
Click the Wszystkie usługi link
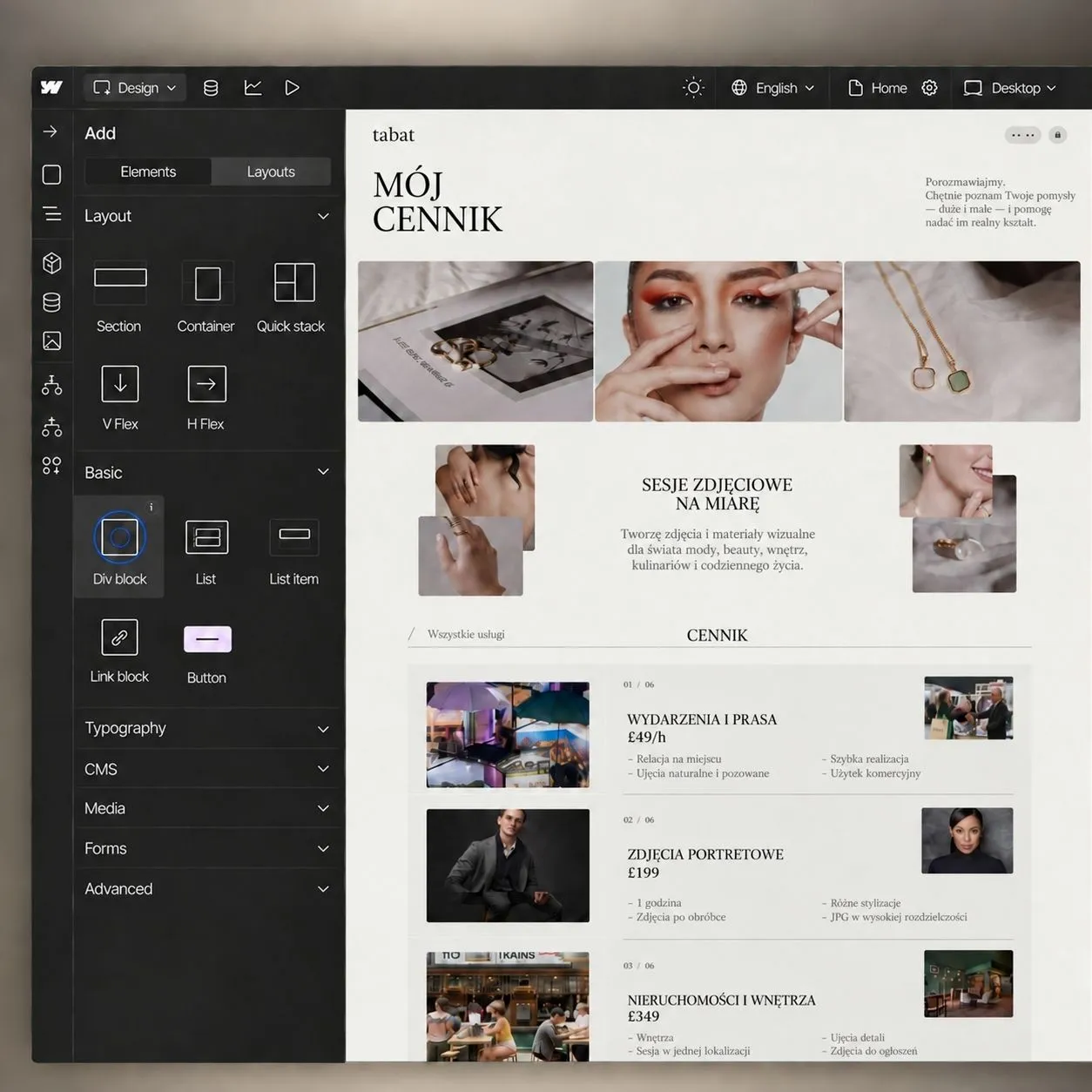pyautogui.click(x=466, y=634)
